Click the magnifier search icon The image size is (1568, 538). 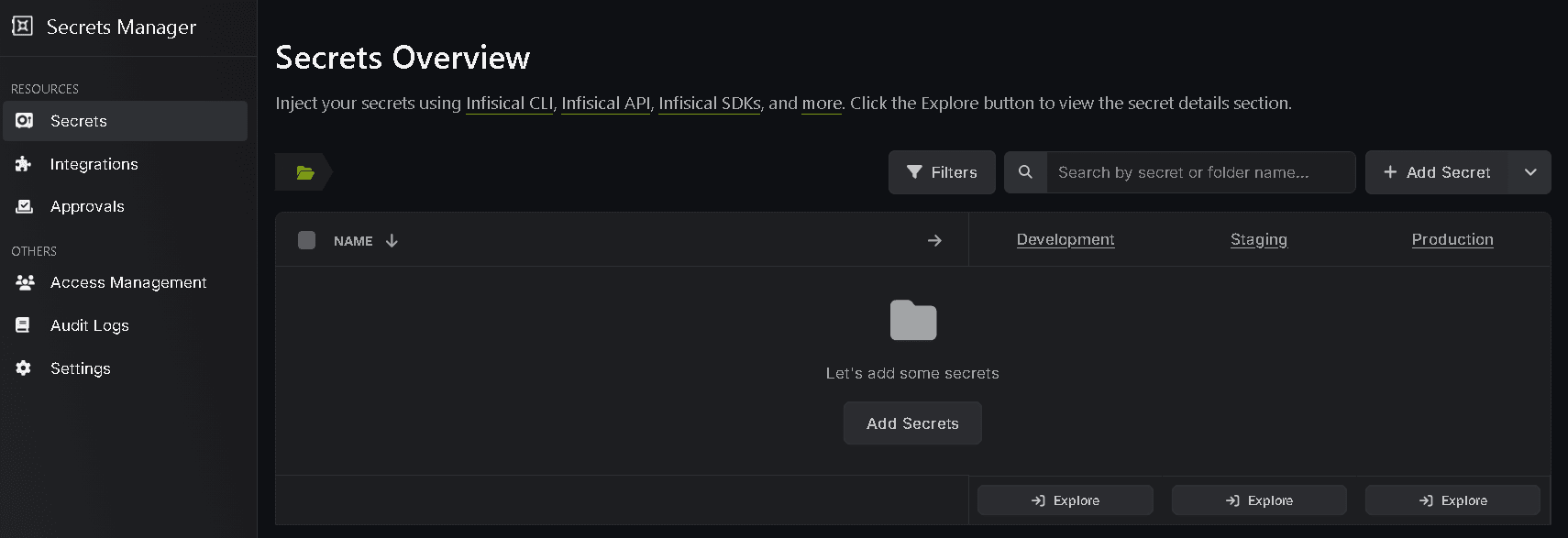(1025, 172)
